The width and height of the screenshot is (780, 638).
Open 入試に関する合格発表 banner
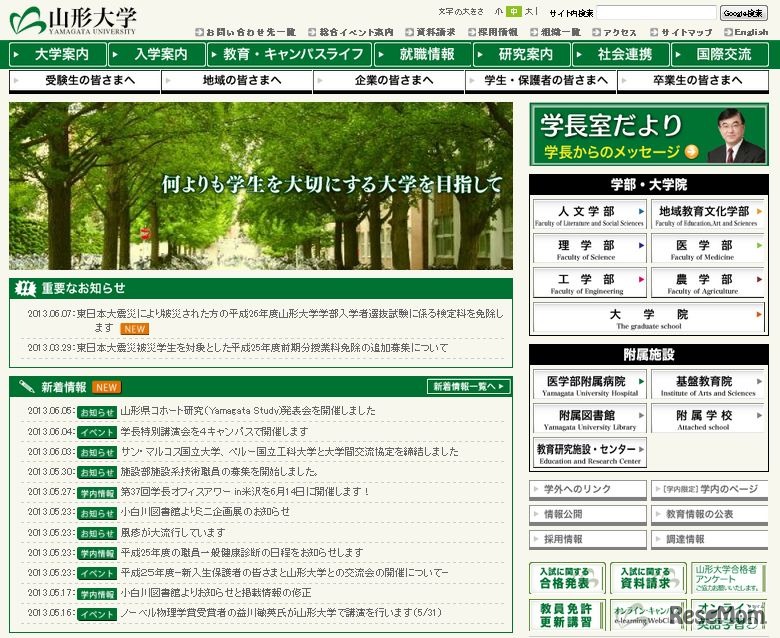[568, 578]
